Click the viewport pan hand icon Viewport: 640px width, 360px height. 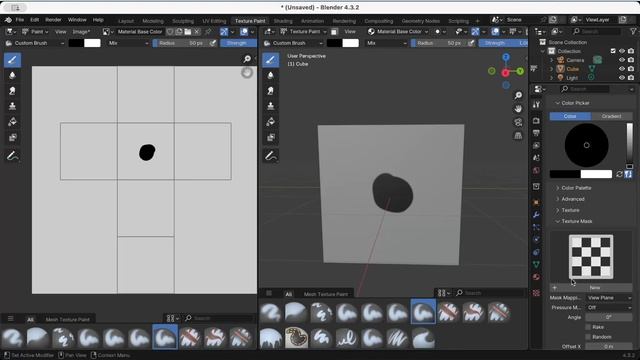[518, 109]
